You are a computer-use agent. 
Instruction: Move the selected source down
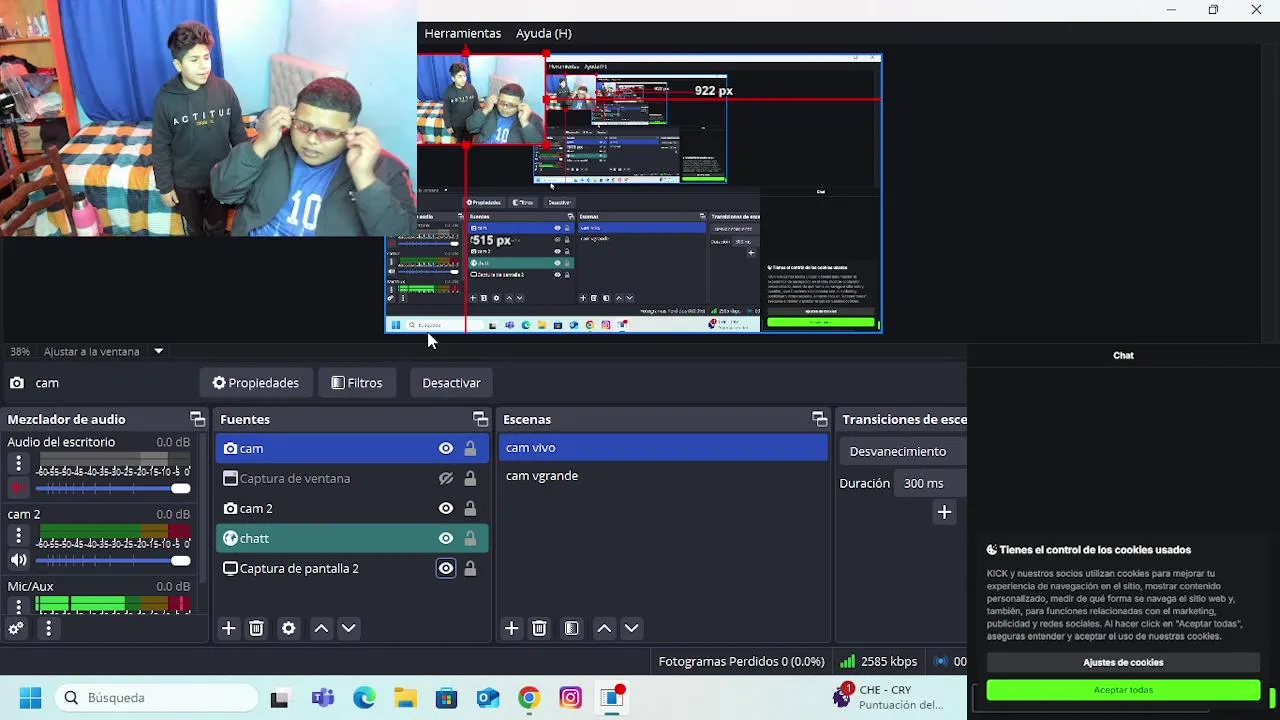(x=348, y=628)
